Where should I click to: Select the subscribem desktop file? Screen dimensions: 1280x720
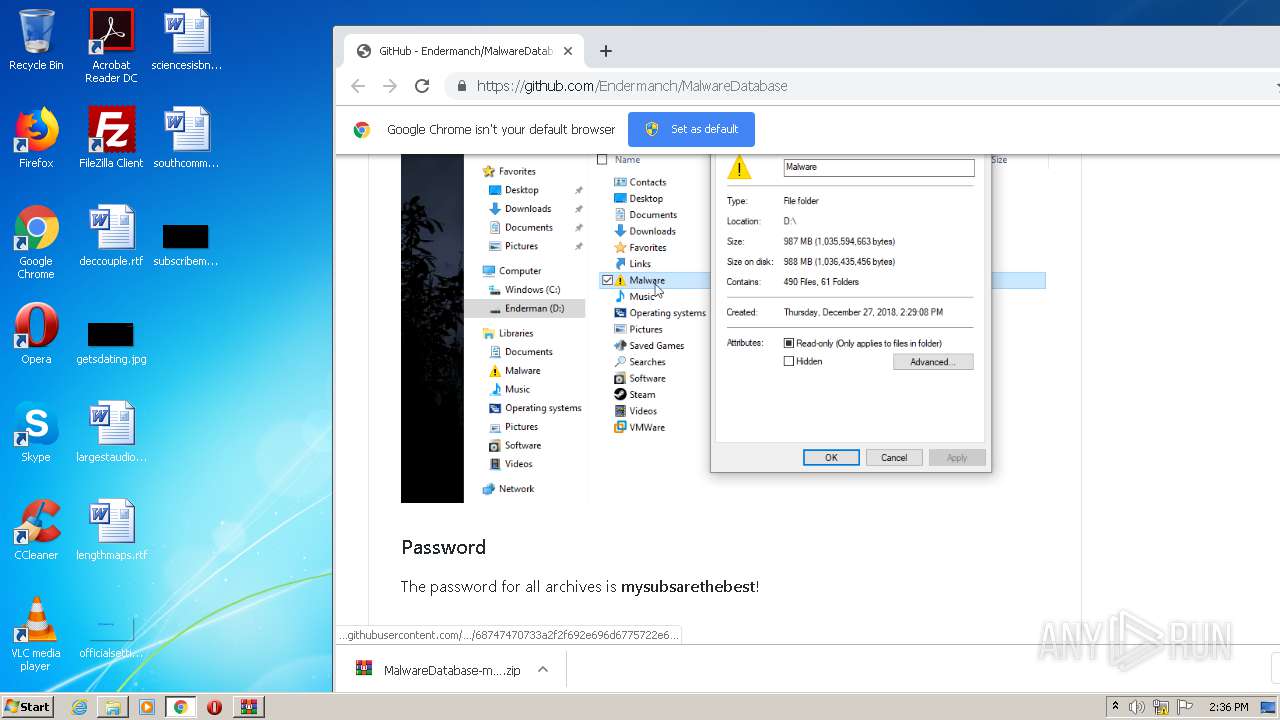point(186,244)
